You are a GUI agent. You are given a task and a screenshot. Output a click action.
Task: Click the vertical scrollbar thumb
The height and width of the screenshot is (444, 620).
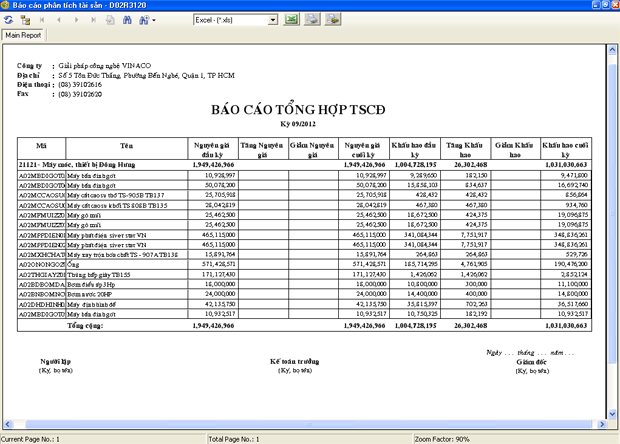[x=612, y=213]
